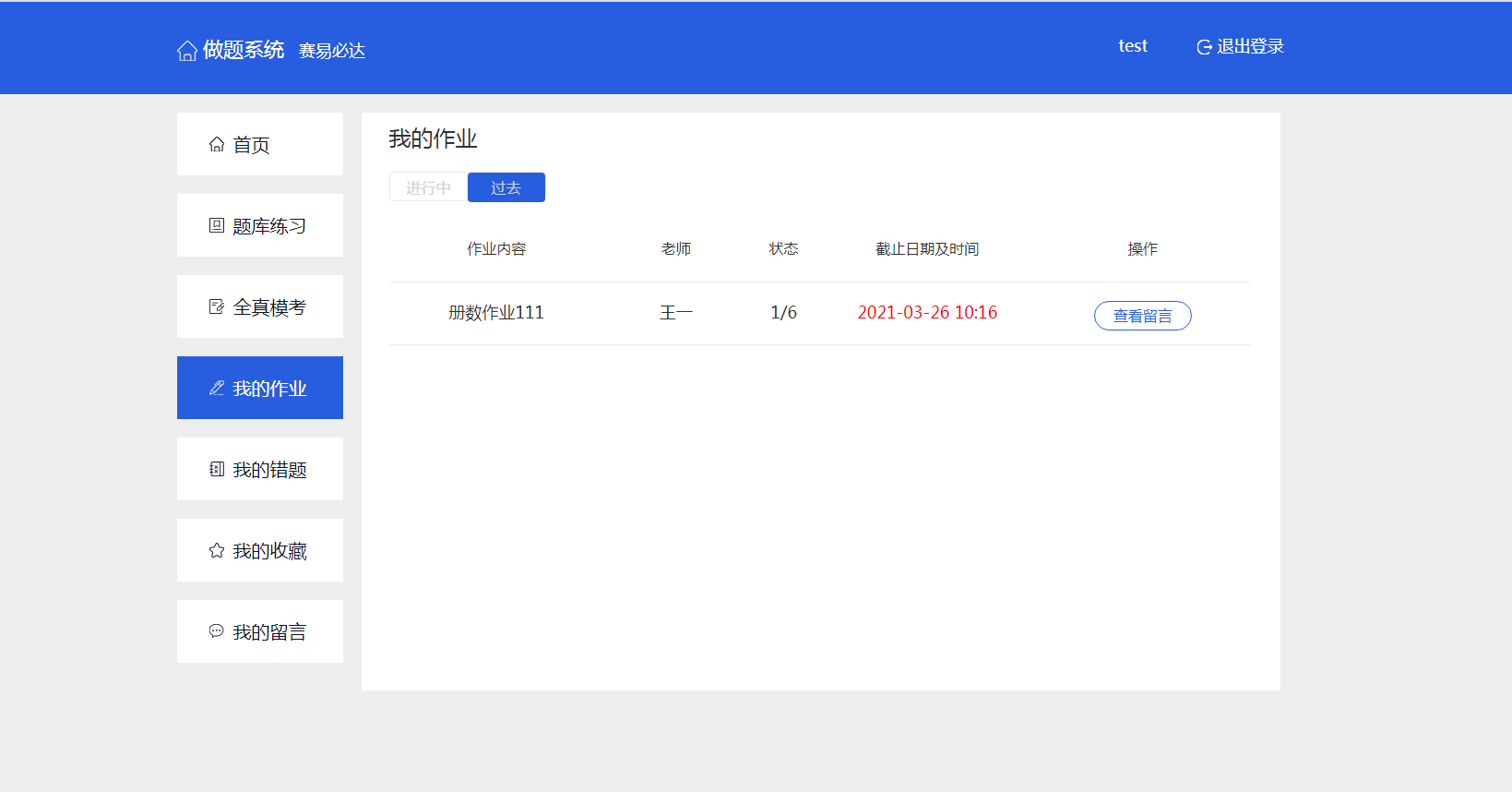Switch to the 进行中 tab

click(x=428, y=187)
